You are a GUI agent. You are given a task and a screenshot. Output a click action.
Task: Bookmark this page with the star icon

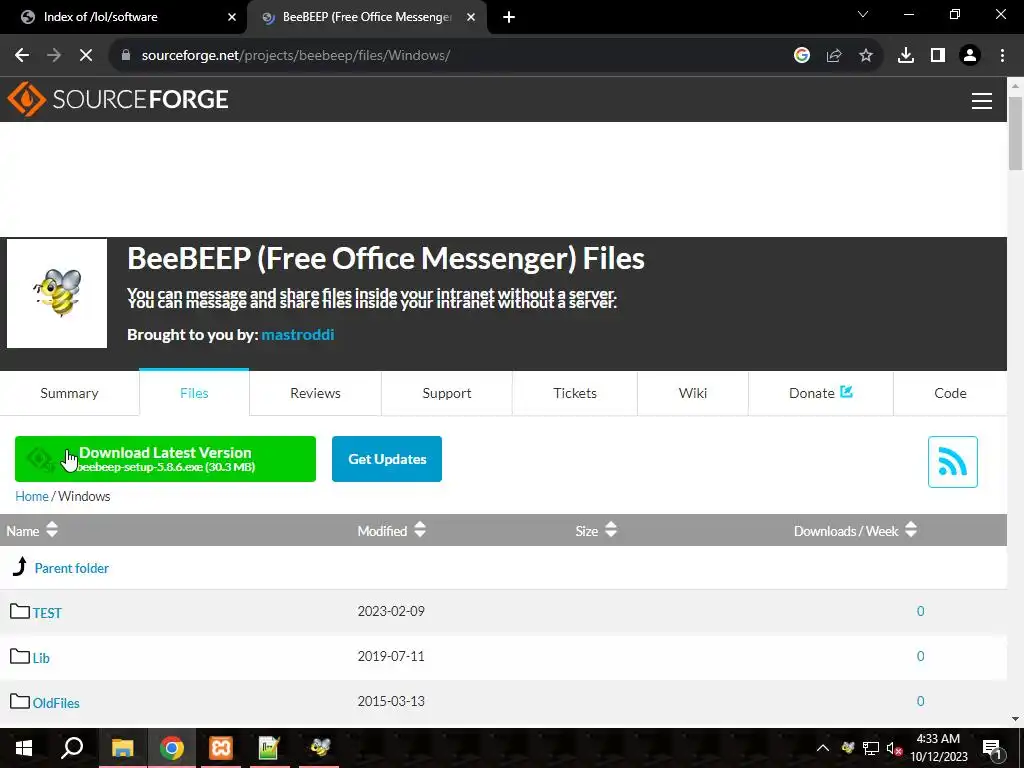[x=866, y=56]
